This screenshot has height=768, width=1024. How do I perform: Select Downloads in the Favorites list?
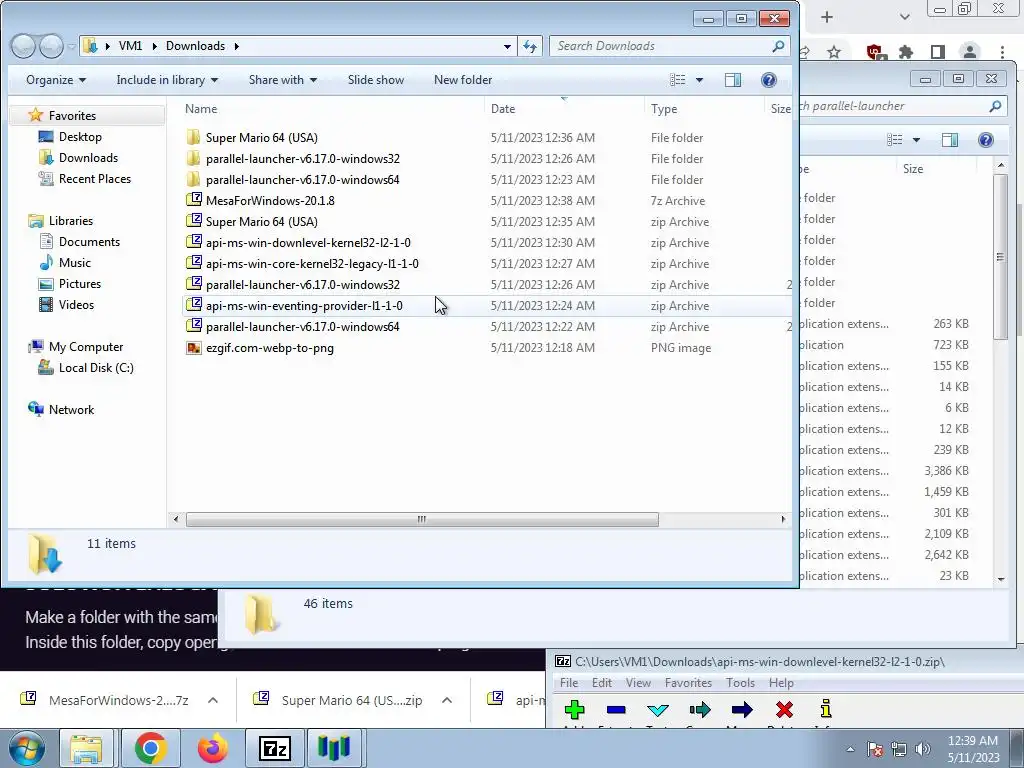click(x=88, y=157)
